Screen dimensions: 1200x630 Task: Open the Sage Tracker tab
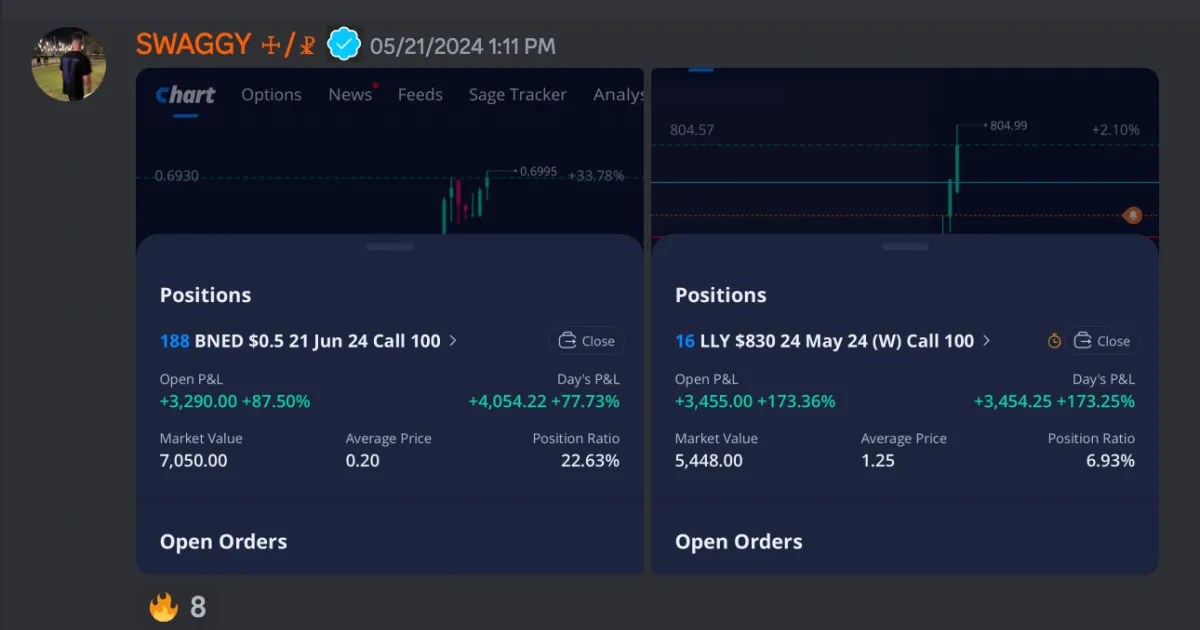(x=518, y=95)
